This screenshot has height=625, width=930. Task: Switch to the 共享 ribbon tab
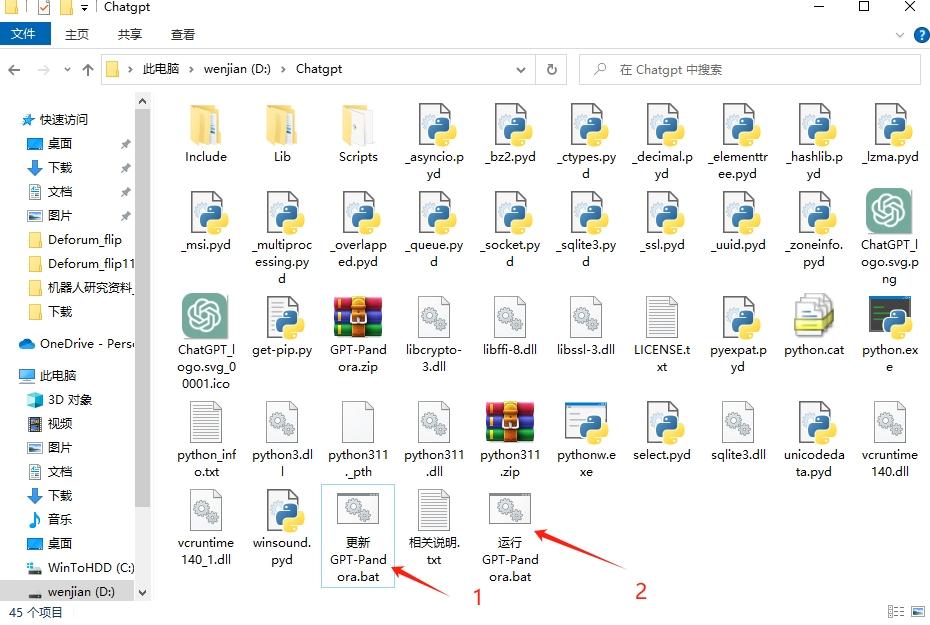click(129, 34)
